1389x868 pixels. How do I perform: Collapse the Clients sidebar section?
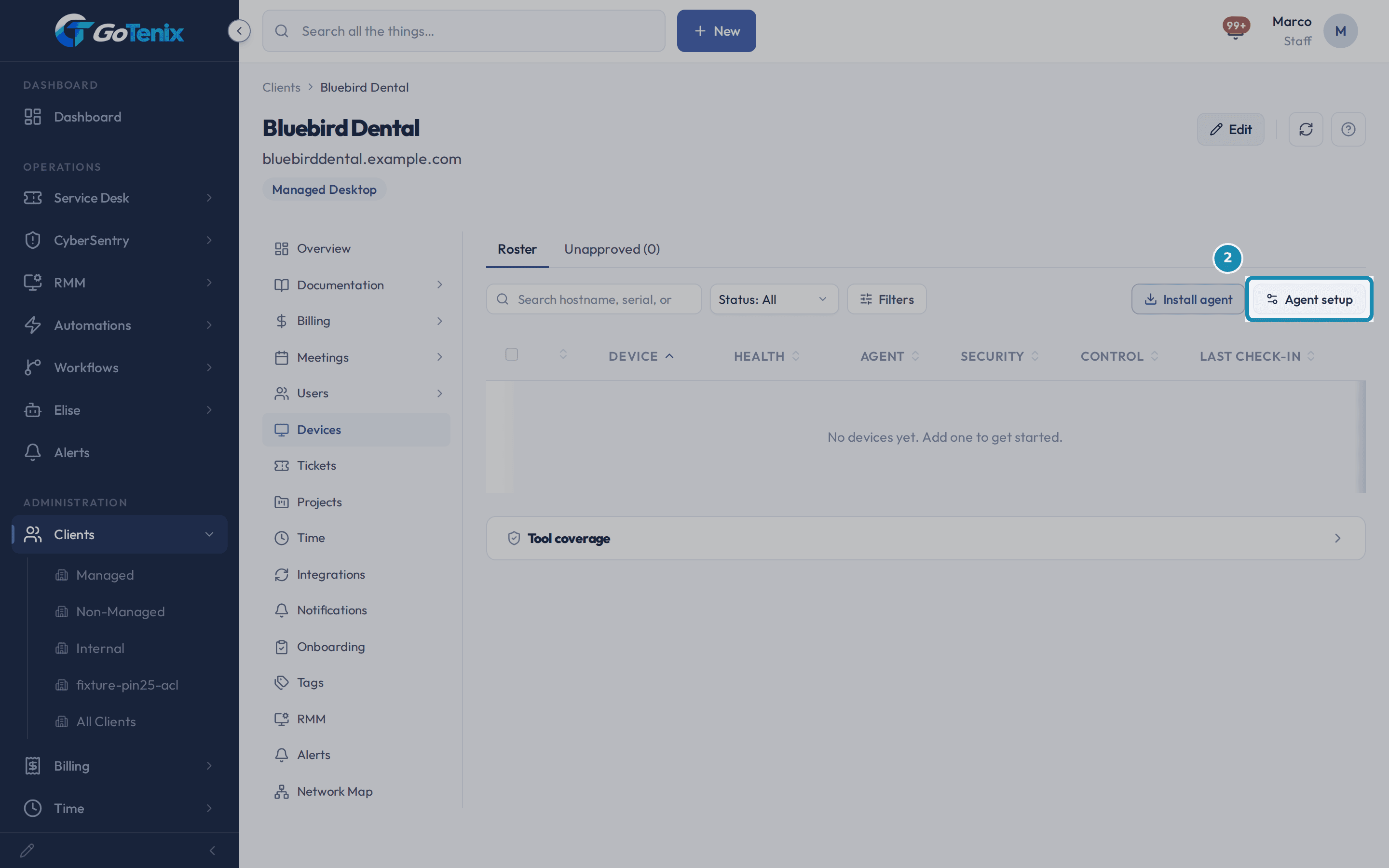[x=120, y=534]
